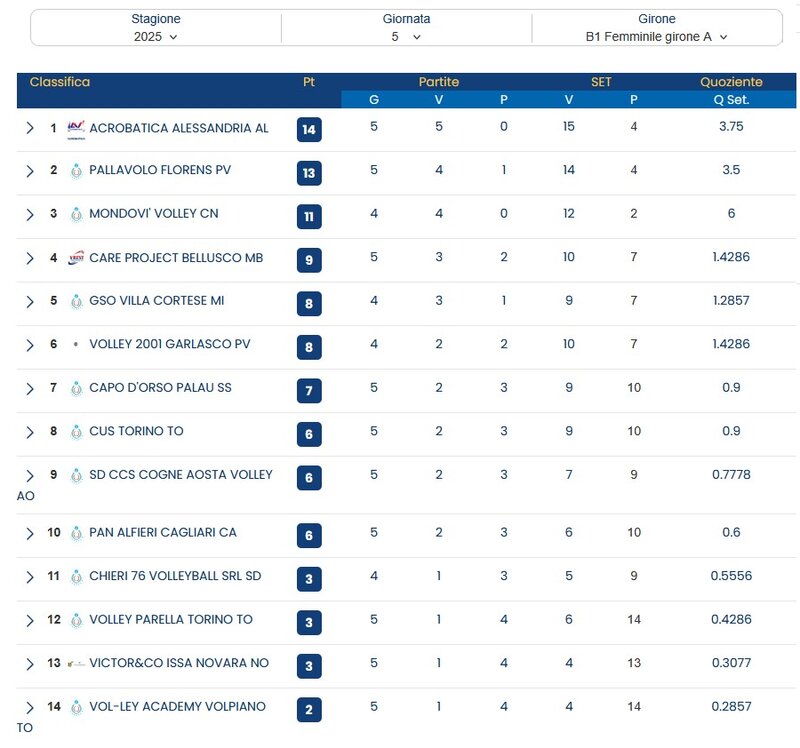Expand the Acrobatica Alessandria row
800x748 pixels.
click(30, 128)
